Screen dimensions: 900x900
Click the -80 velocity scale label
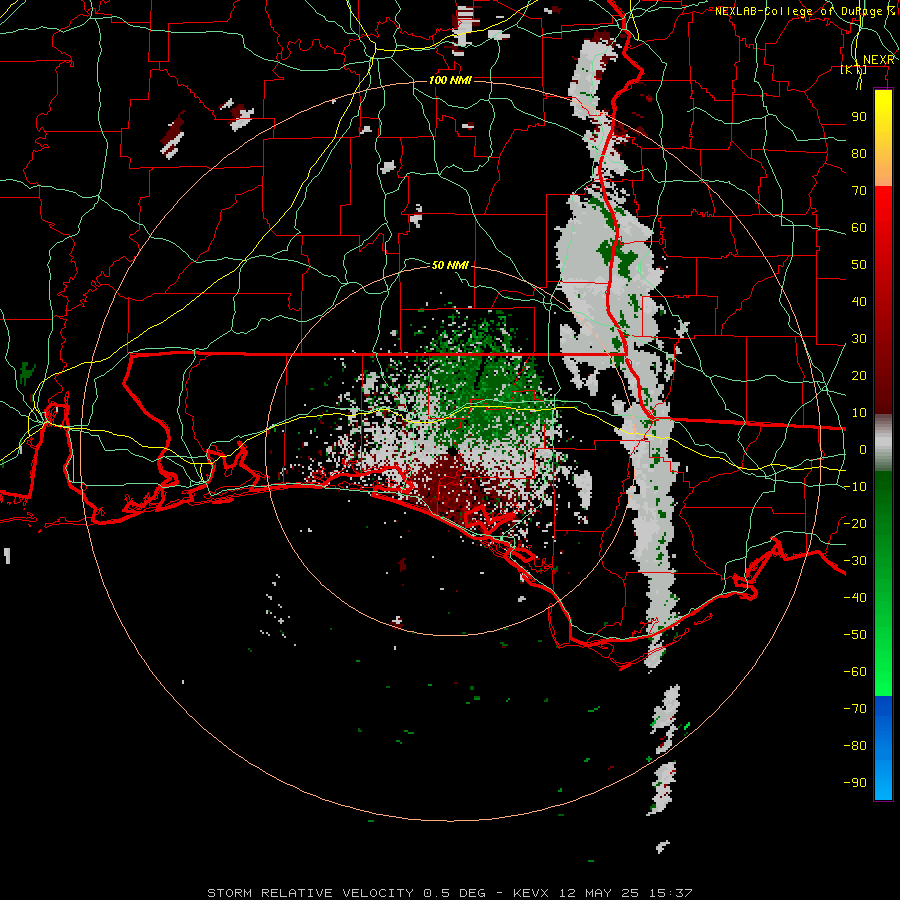pos(855,746)
